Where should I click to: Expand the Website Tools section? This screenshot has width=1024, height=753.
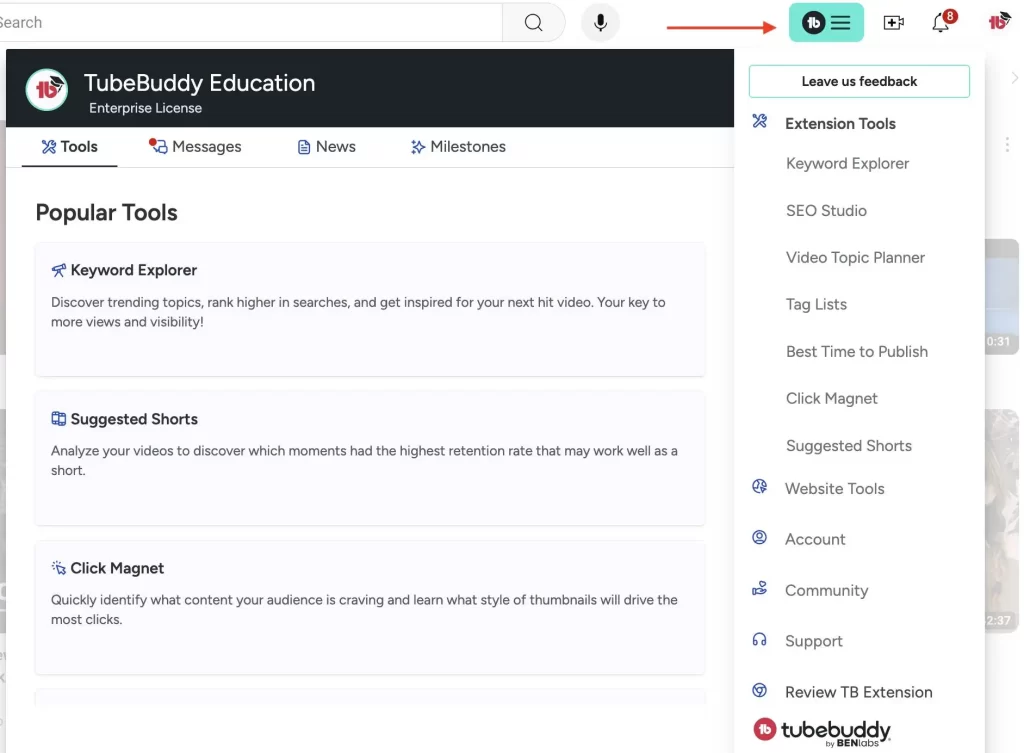pyautogui.click(x=834, y=489)
